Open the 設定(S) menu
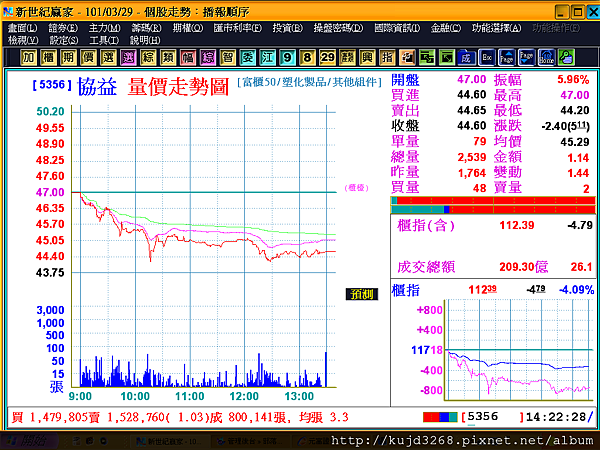 tap(64, 40)
